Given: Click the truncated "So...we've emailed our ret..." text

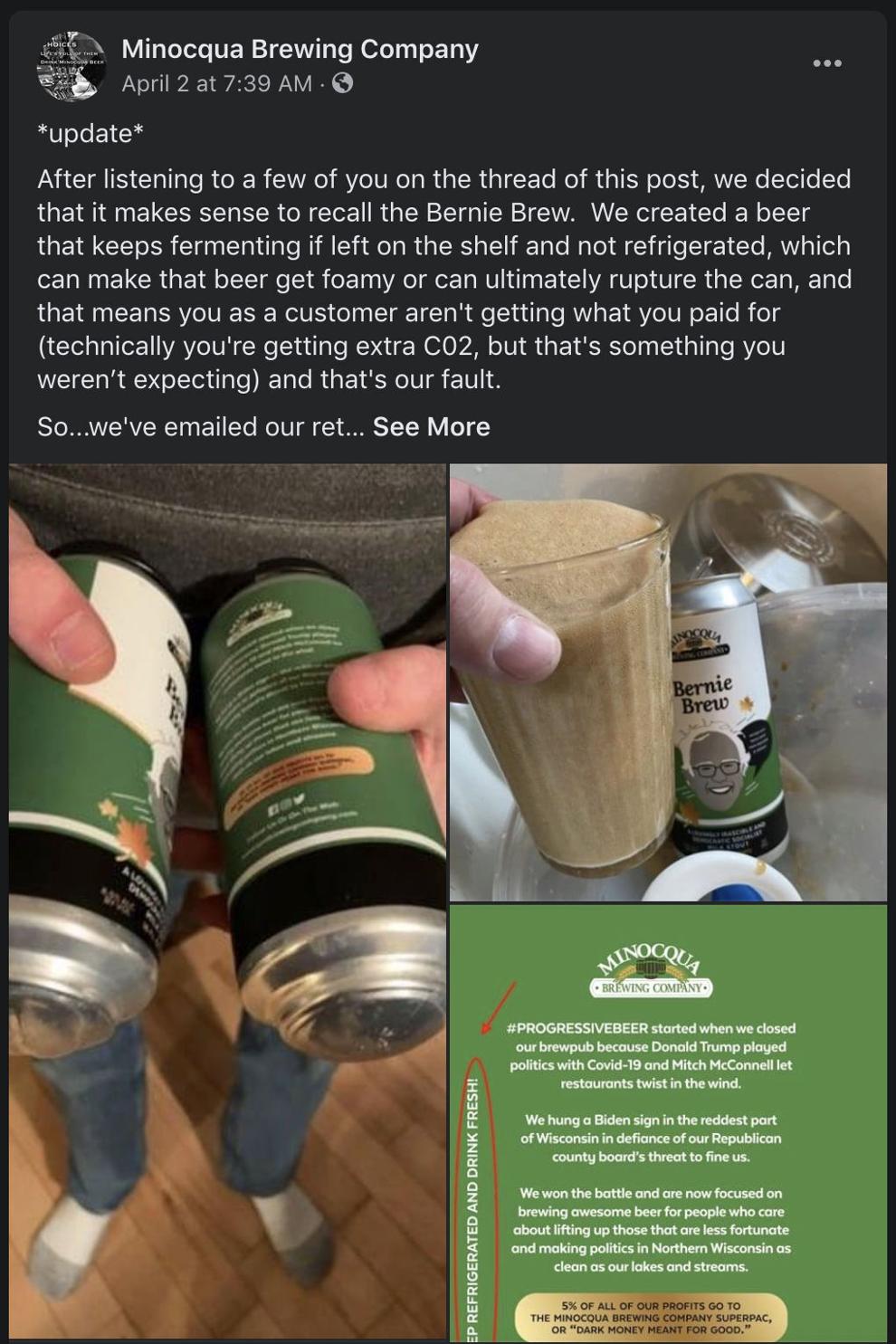Looking at the screenshot, I should (x=201, y=426).
